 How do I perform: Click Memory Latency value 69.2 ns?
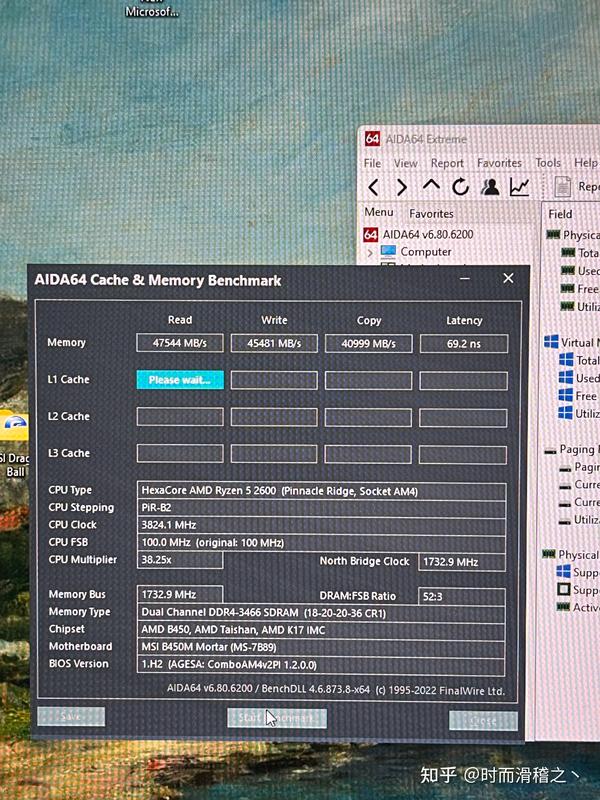coord(464,344)
